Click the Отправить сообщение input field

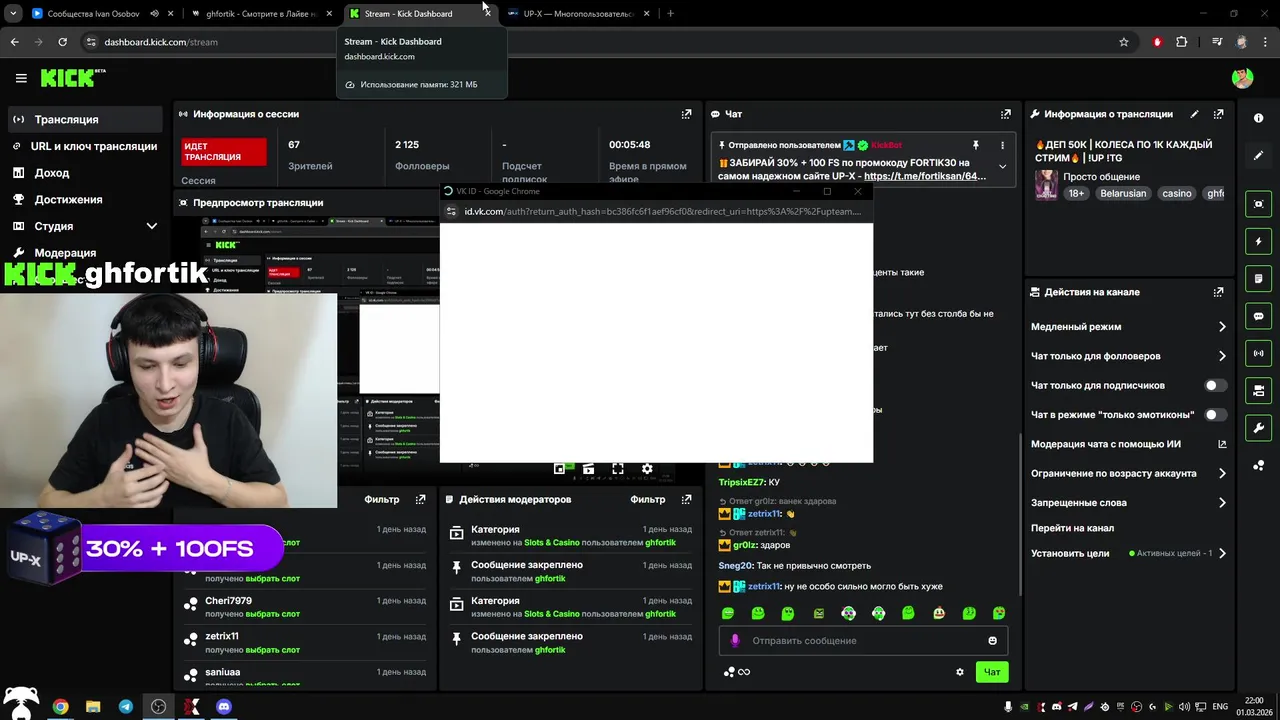863,641
